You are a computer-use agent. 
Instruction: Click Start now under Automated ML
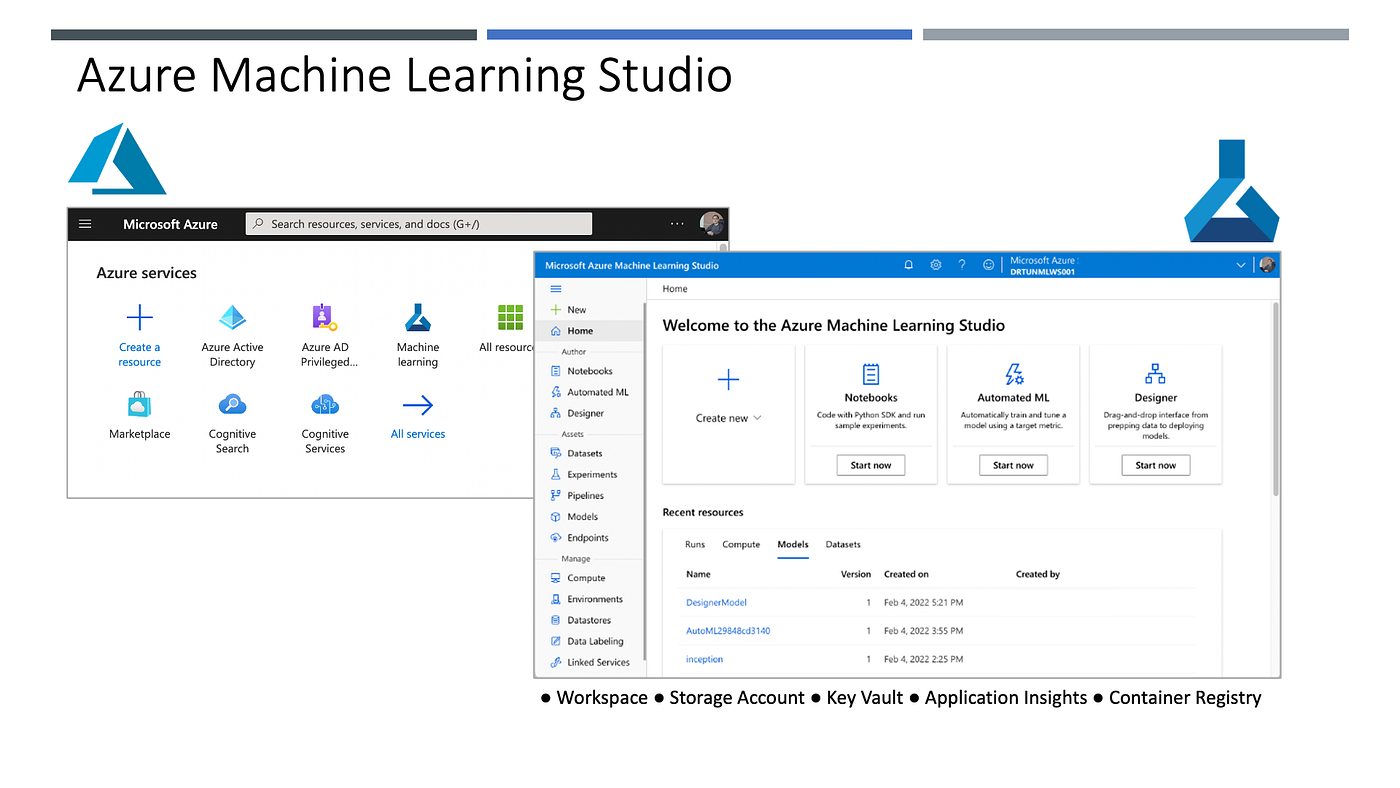[x=1013, y=465]
